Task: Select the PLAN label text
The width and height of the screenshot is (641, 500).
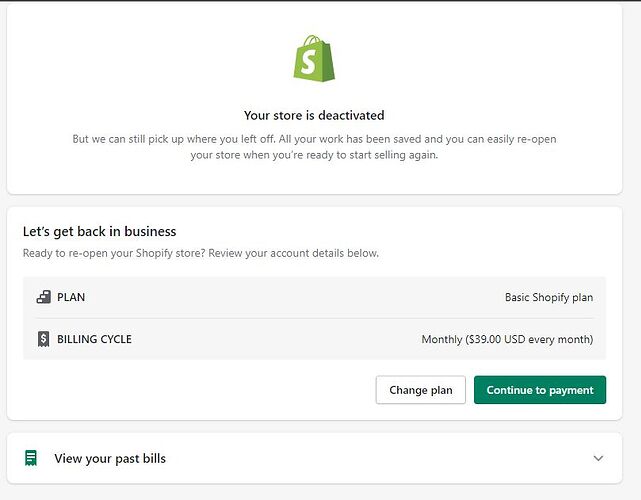Action: 71,297
